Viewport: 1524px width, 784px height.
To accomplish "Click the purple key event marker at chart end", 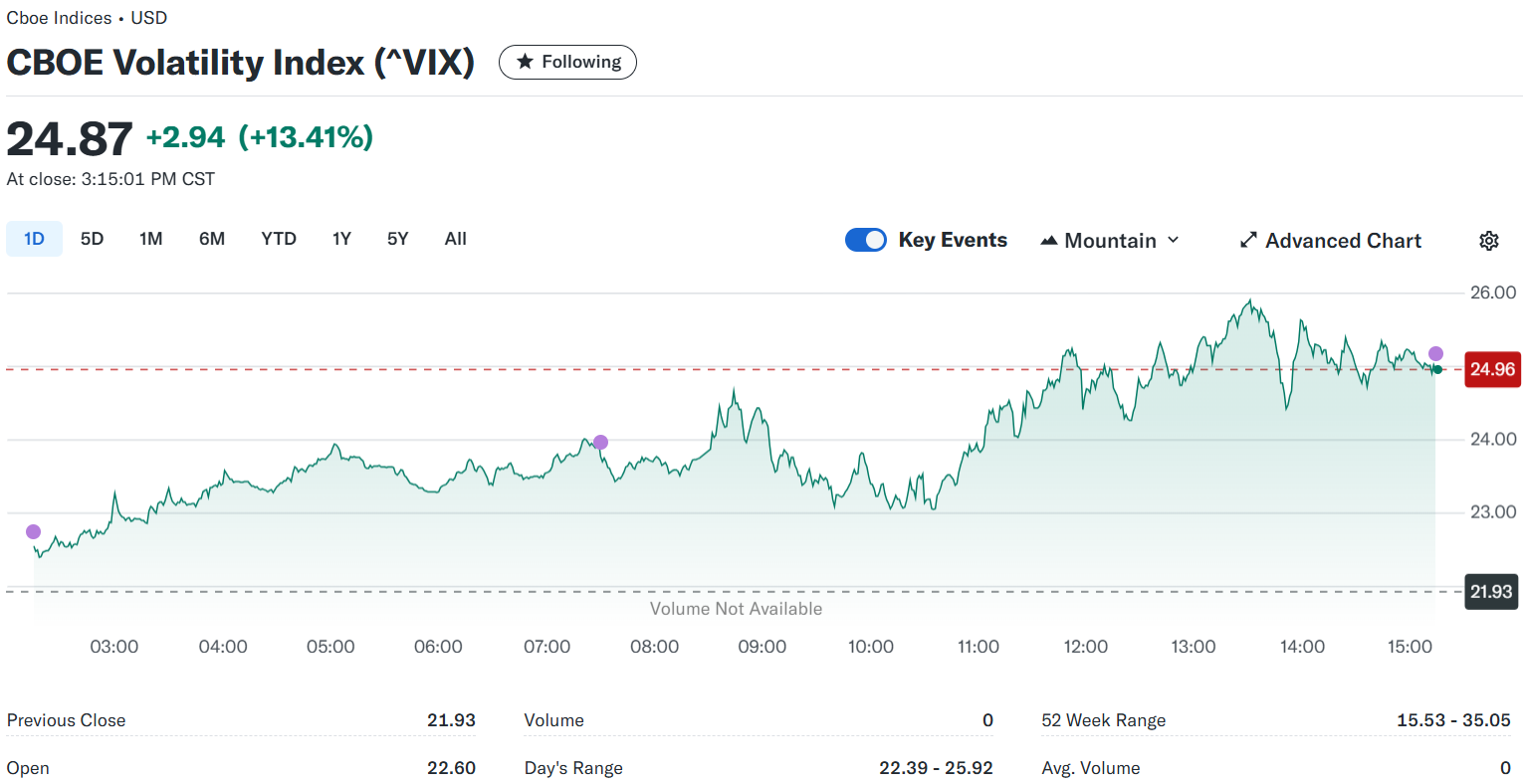I will (1435, 354).
